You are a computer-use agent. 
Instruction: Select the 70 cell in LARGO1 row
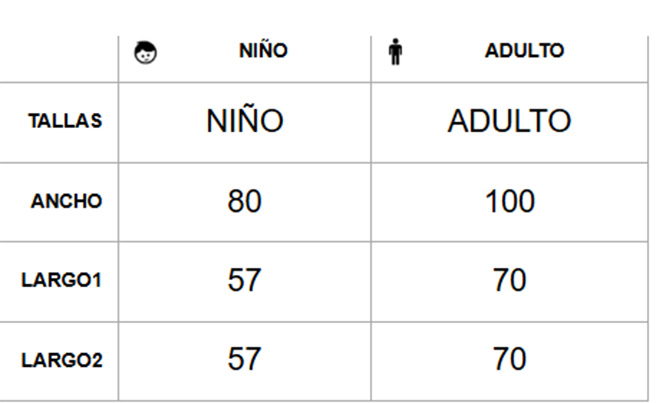(510, 280)
